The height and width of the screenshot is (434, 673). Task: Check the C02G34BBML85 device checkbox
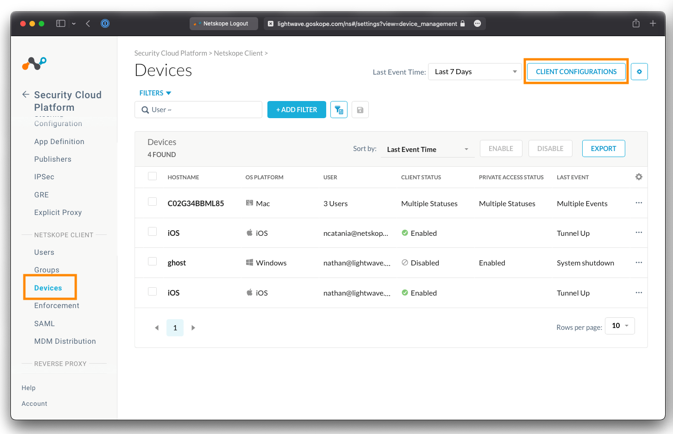pos(152,202)
